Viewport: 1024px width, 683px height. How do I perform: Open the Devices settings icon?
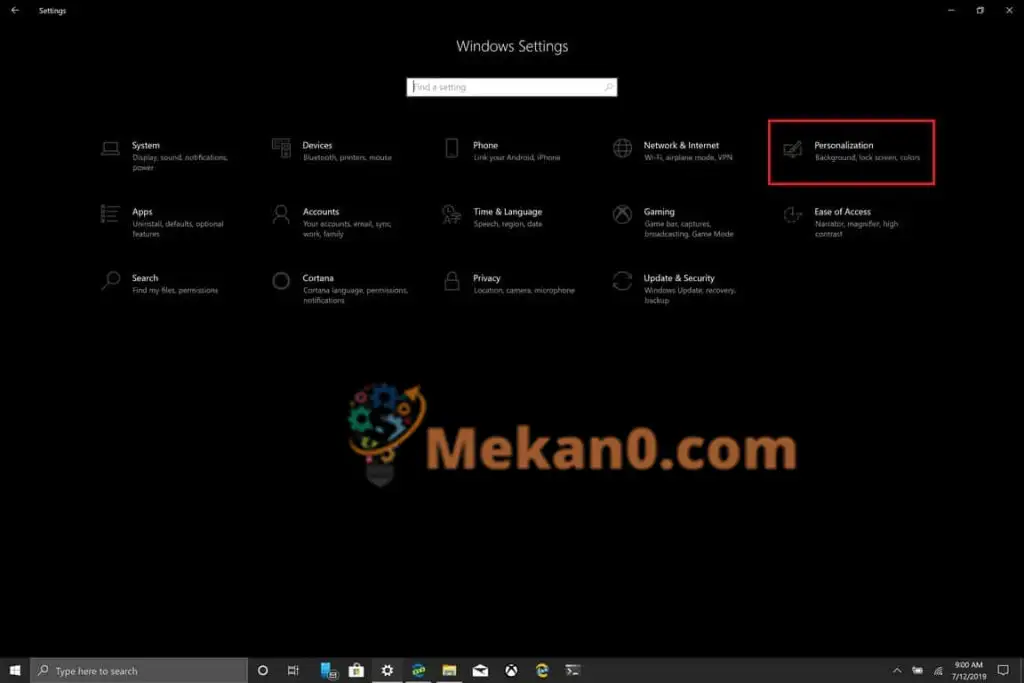click(281, 148)
